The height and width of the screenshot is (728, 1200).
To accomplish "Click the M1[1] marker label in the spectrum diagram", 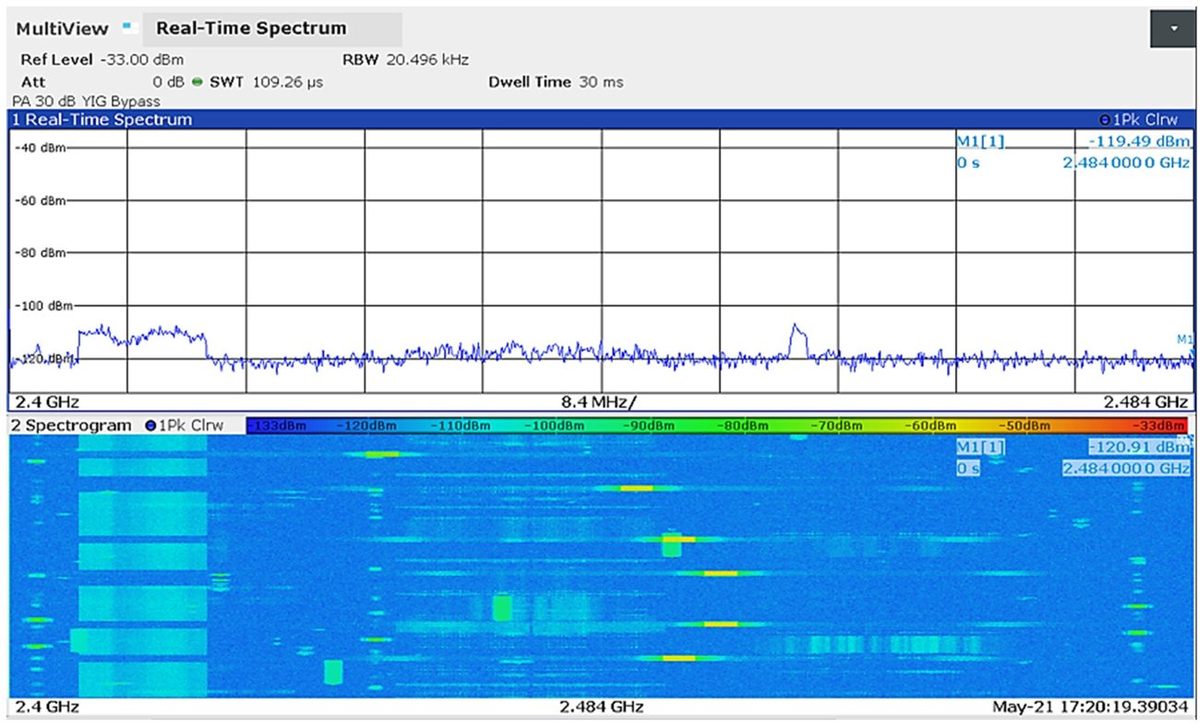I will (x=980, y=142).
